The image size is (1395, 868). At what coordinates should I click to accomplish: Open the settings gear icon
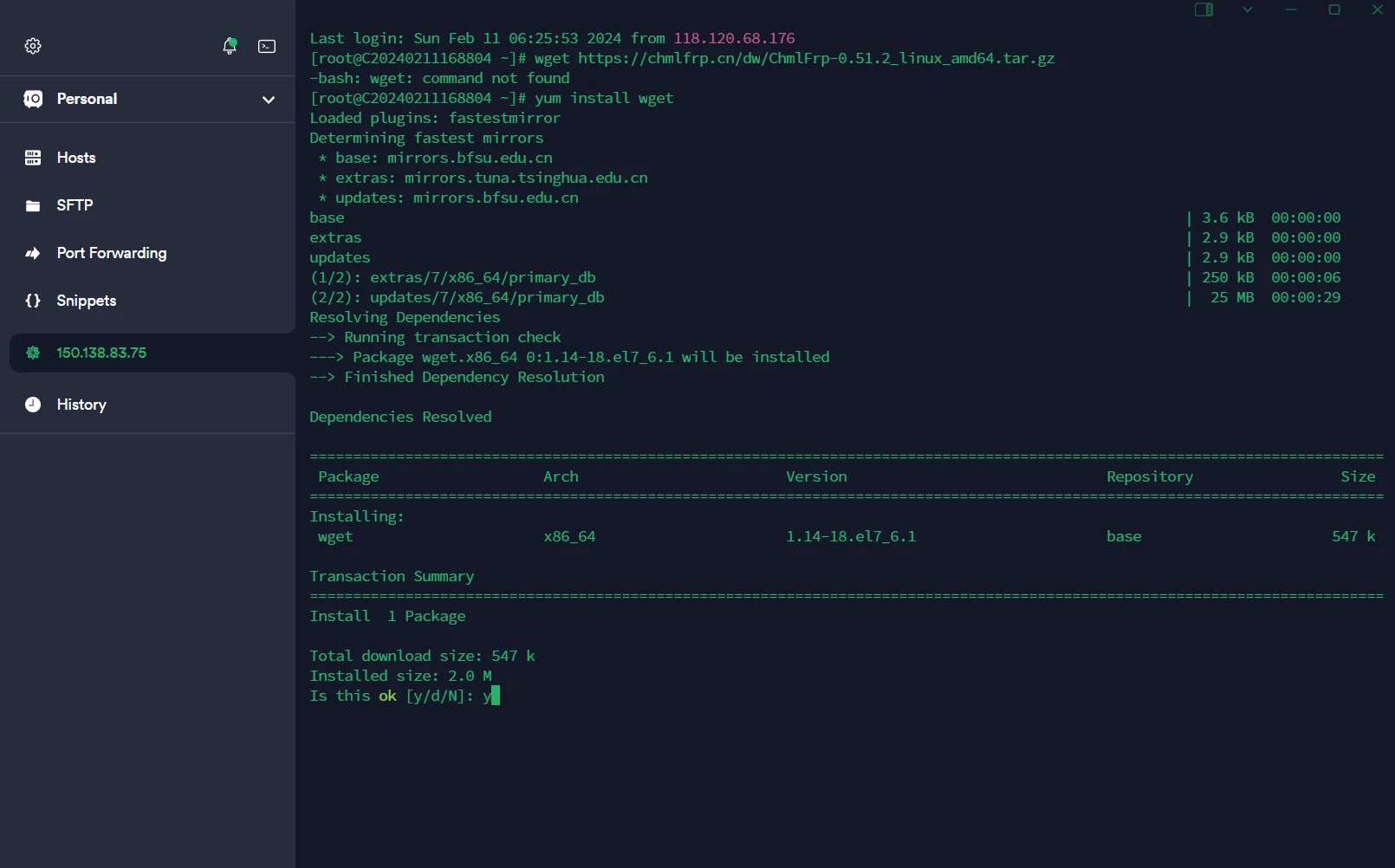coord(33,46)
